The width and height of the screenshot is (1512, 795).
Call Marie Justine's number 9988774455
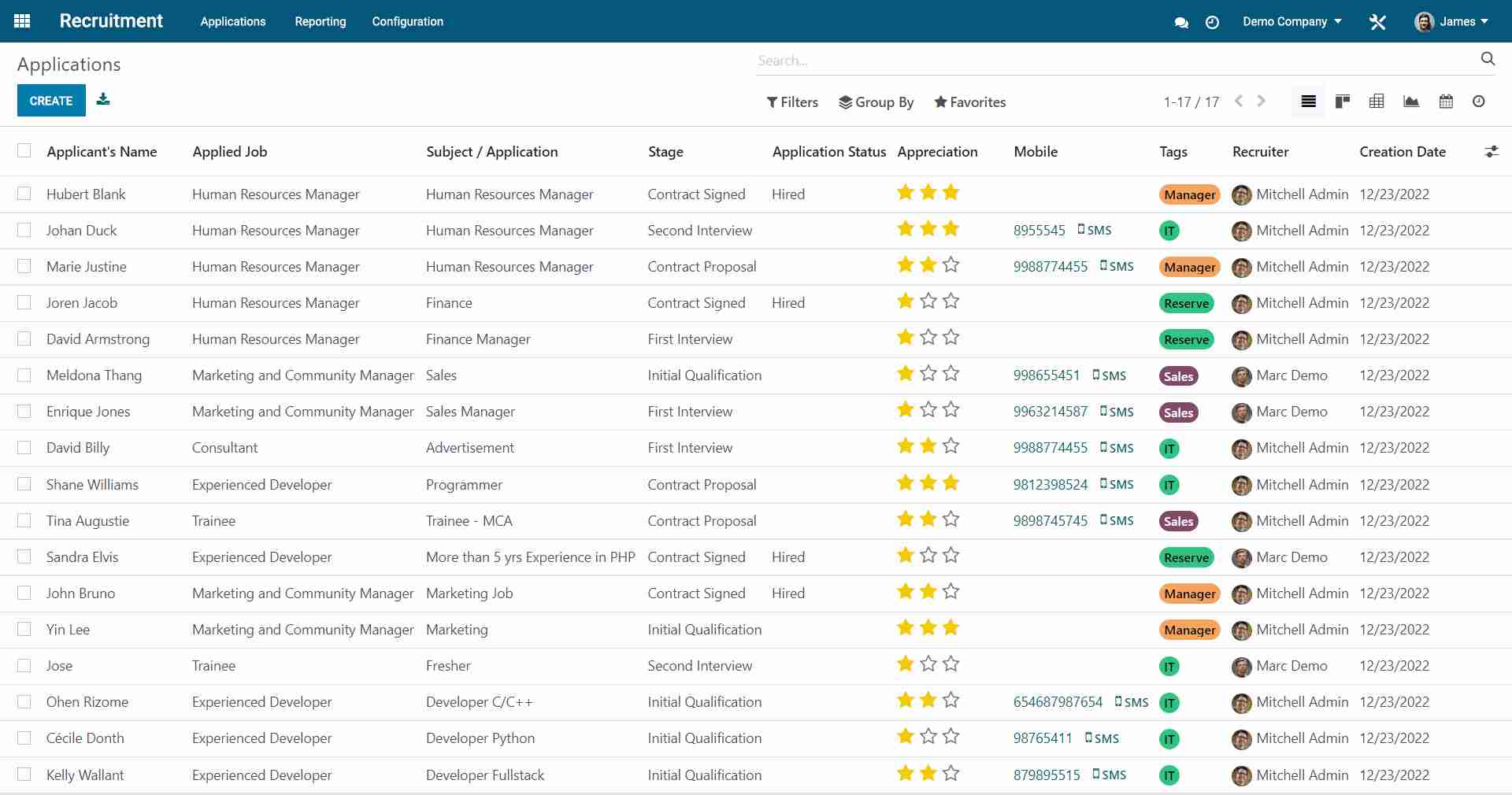(1051, 267)
